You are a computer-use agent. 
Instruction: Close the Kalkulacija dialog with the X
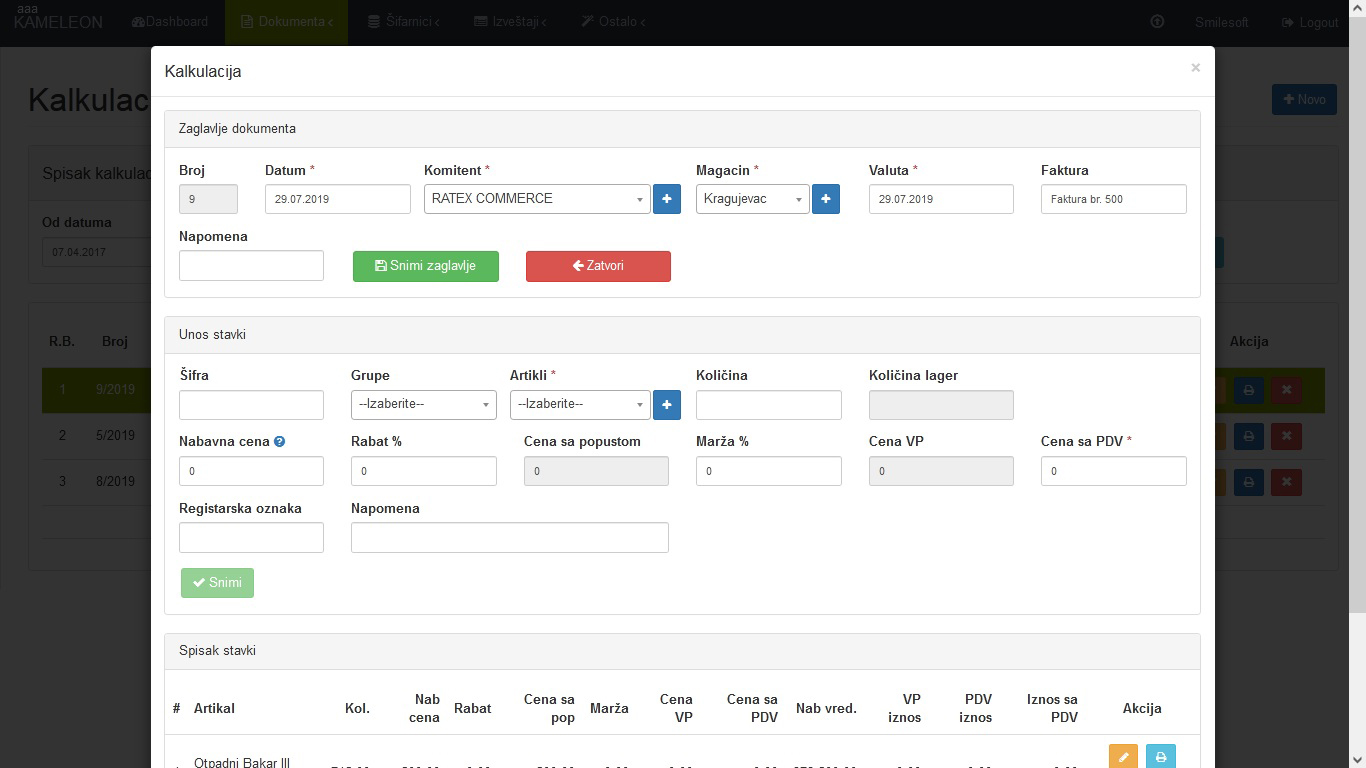pos(1195,68)
